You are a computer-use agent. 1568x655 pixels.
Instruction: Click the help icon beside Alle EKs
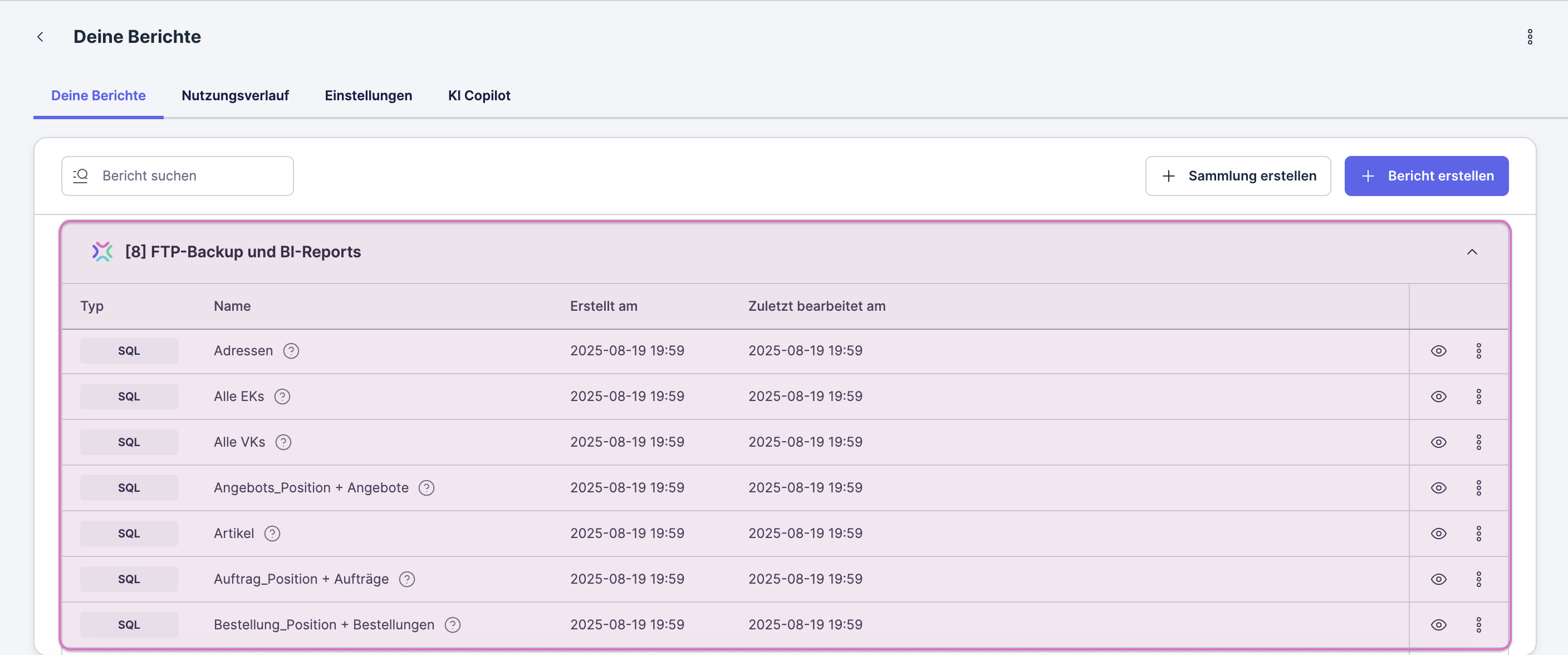(x=282, y=397)
